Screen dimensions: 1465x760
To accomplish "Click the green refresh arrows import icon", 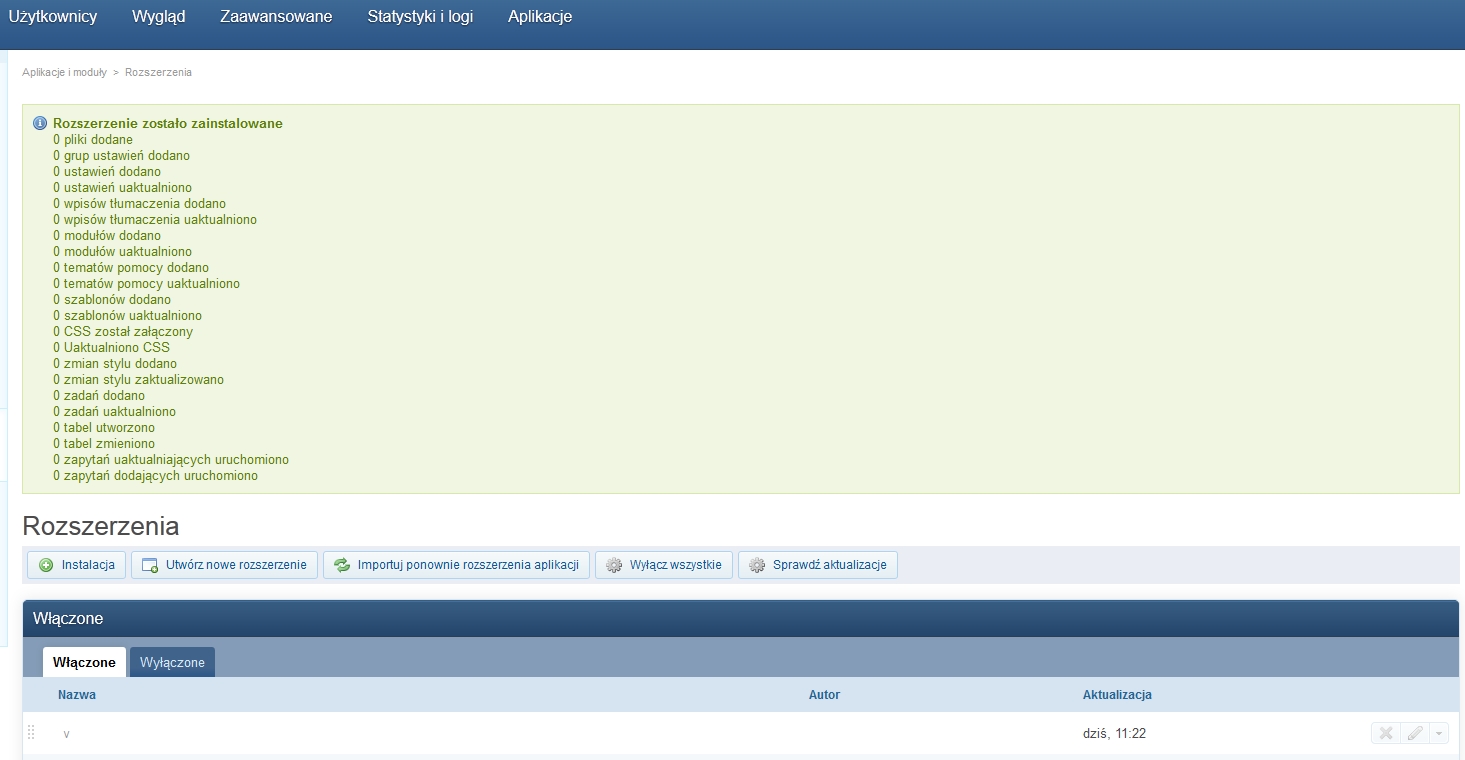I will click(x=342, y=565).
